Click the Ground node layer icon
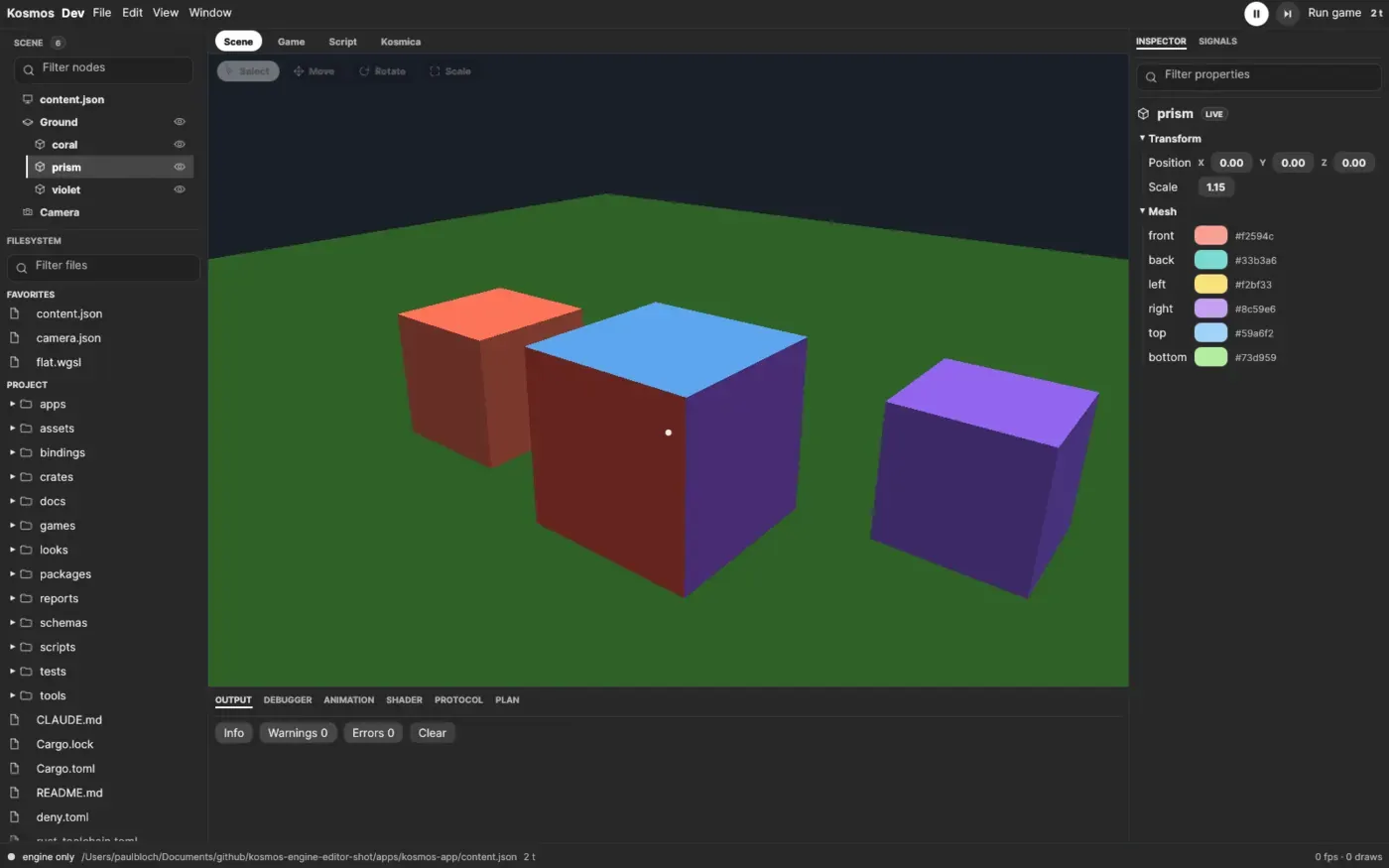Screen dimensions: 1389x868 coord(28,122)
